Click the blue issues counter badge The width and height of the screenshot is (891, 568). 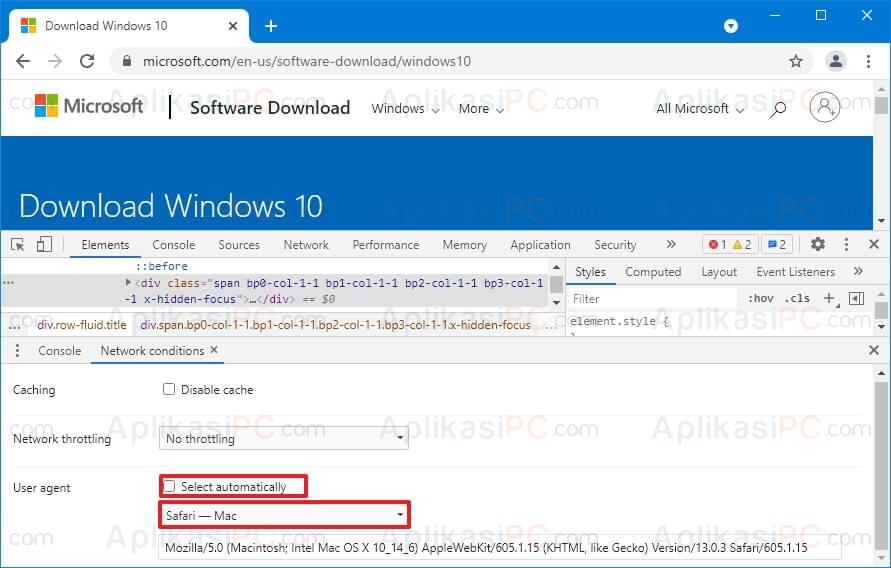[x=777, y=245]
